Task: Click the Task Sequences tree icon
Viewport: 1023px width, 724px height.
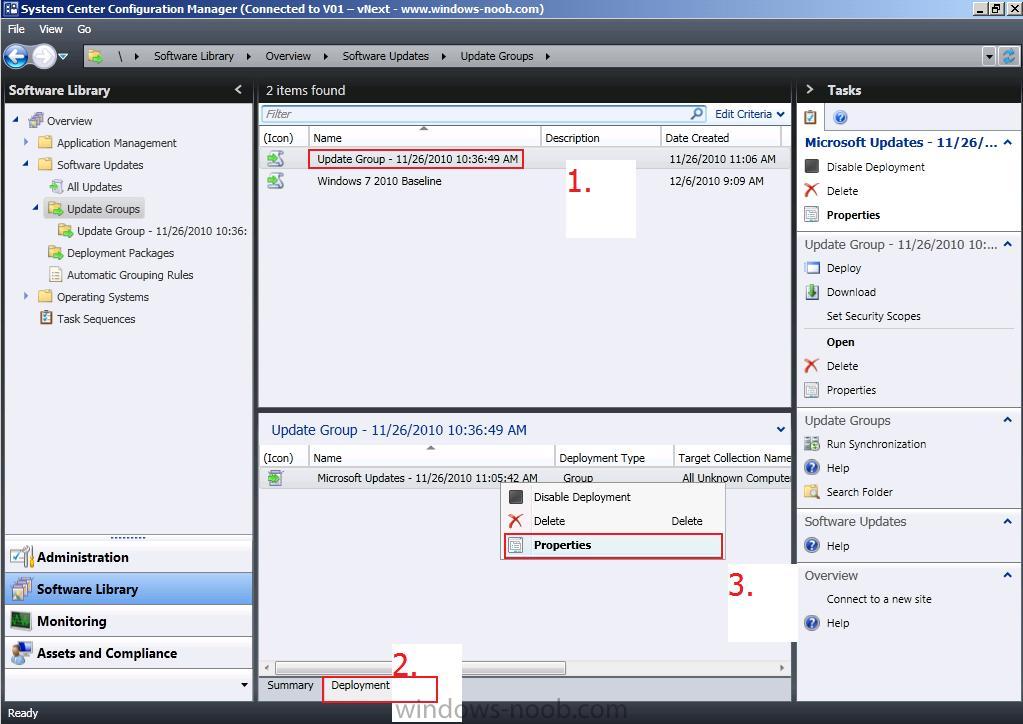Action: 46,318
